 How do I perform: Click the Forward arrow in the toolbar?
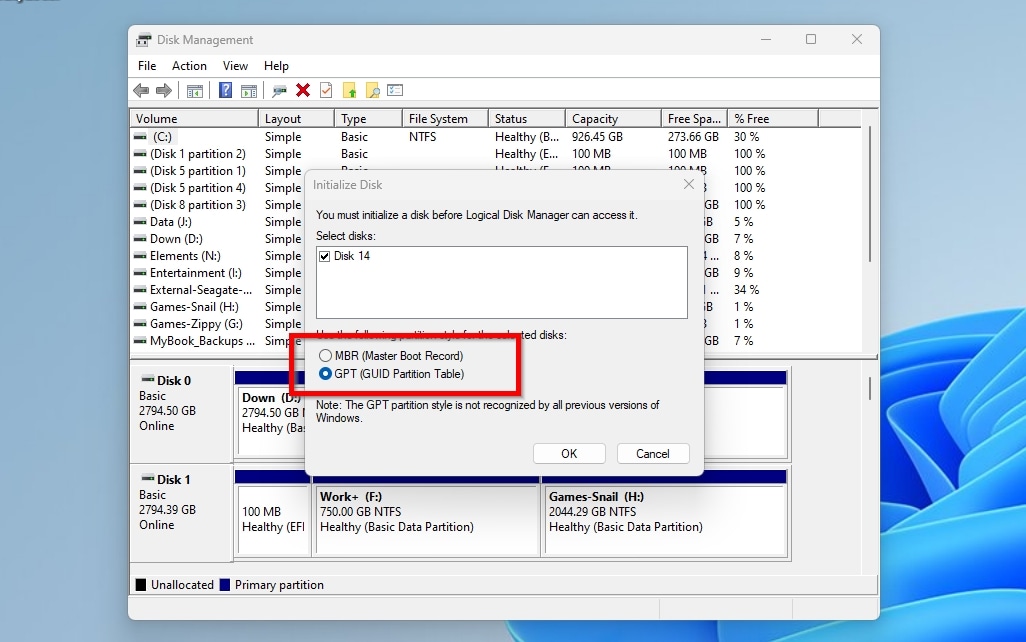click(x=164, y=90)
